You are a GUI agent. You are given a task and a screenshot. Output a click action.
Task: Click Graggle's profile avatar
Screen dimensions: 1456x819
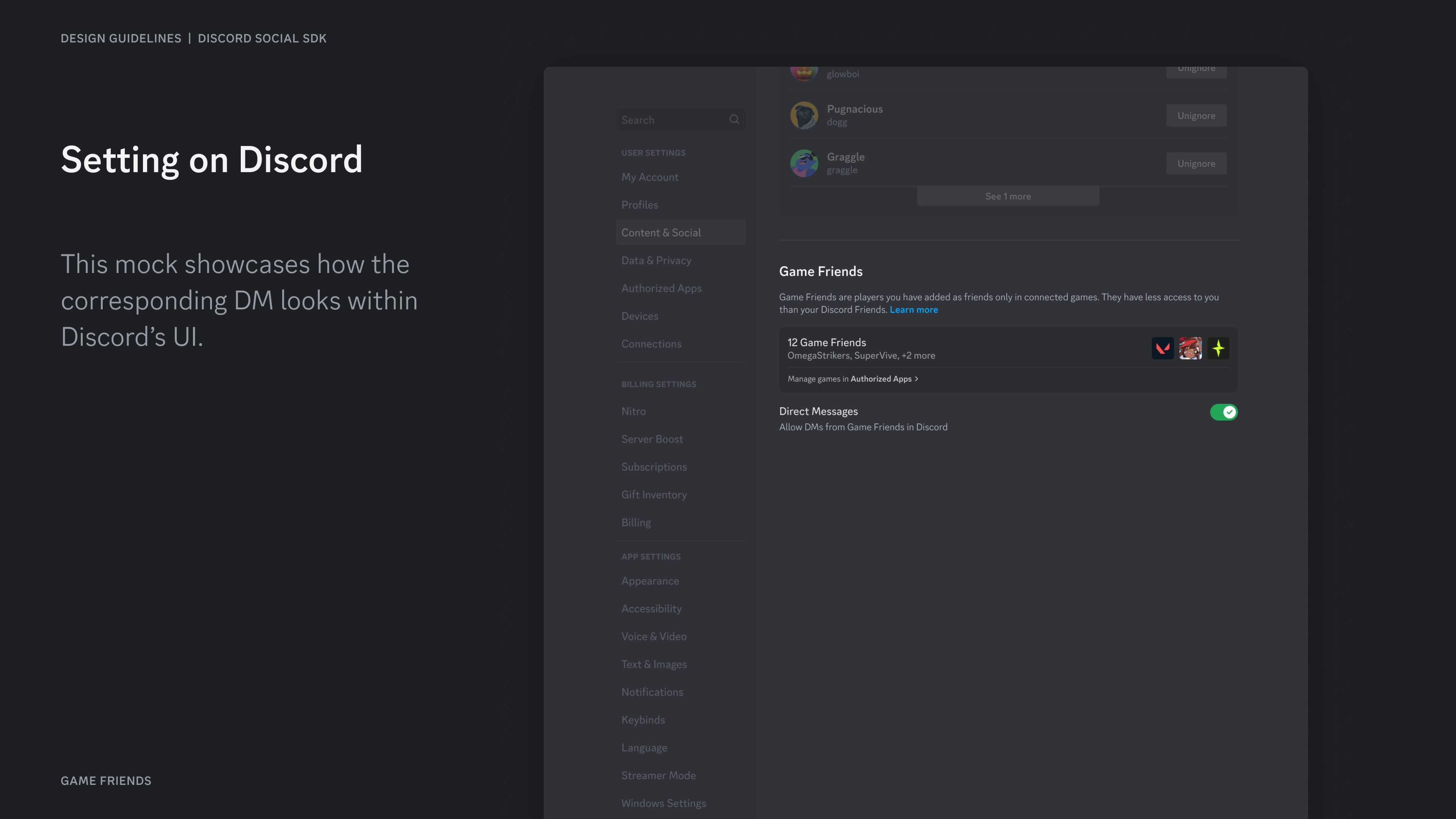point(804,163)
